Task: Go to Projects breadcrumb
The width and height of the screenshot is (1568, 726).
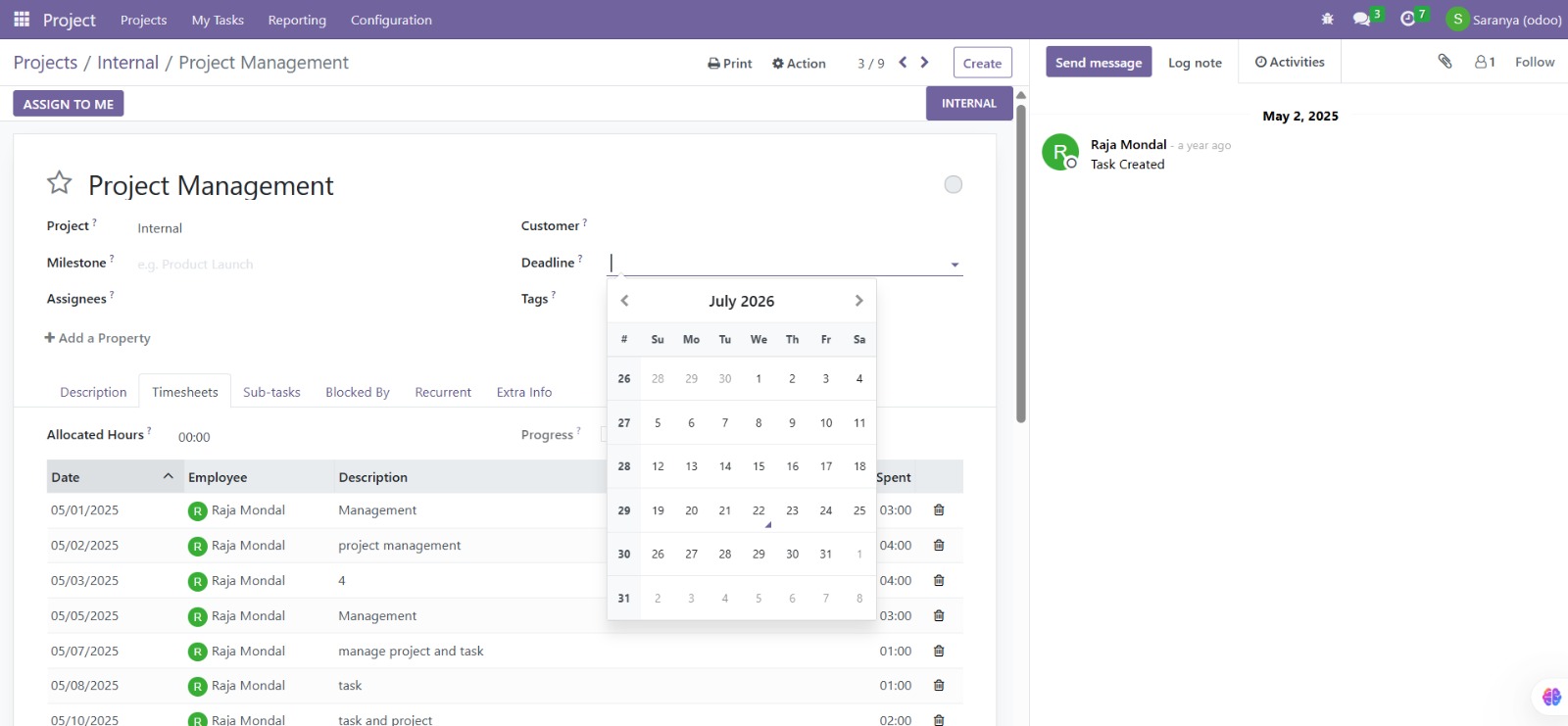Action: coord(45,63)
